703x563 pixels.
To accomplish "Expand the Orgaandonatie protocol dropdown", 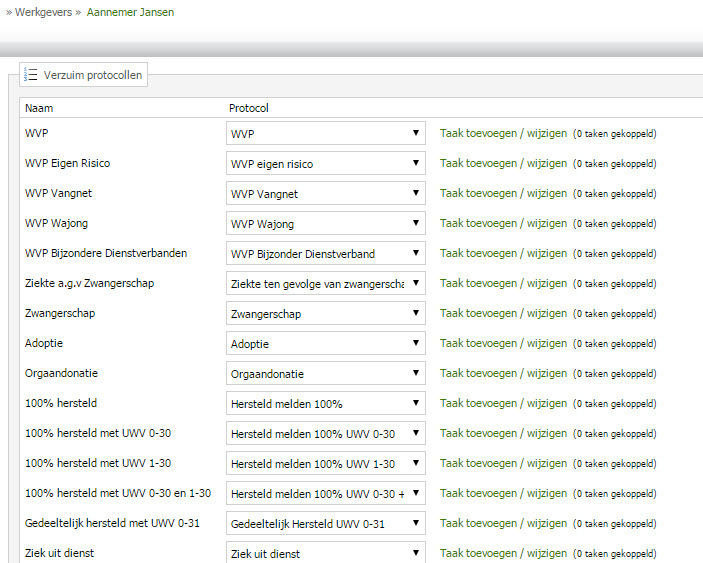I will coord(325,373).
